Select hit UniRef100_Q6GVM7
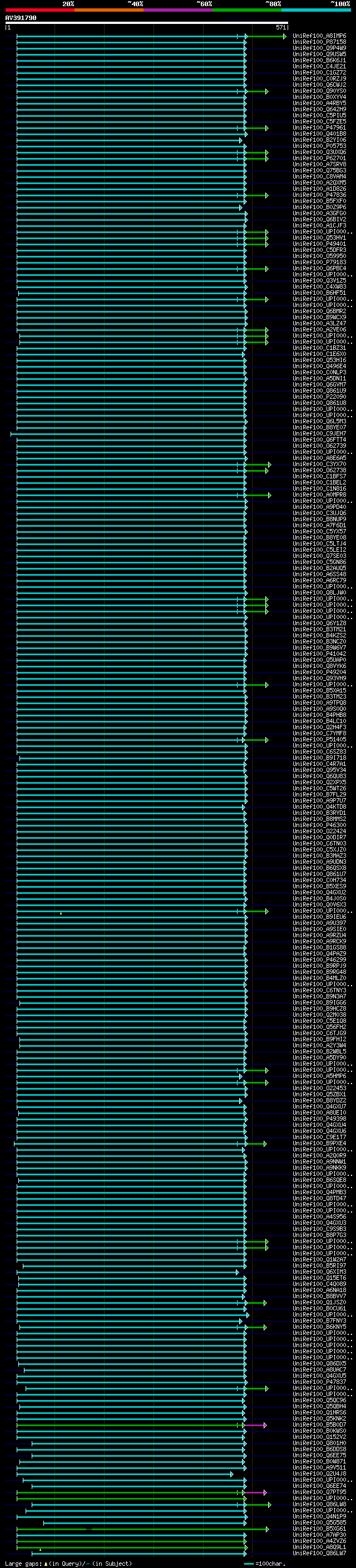Screen dimensions: 356x1568 (319, 385)
